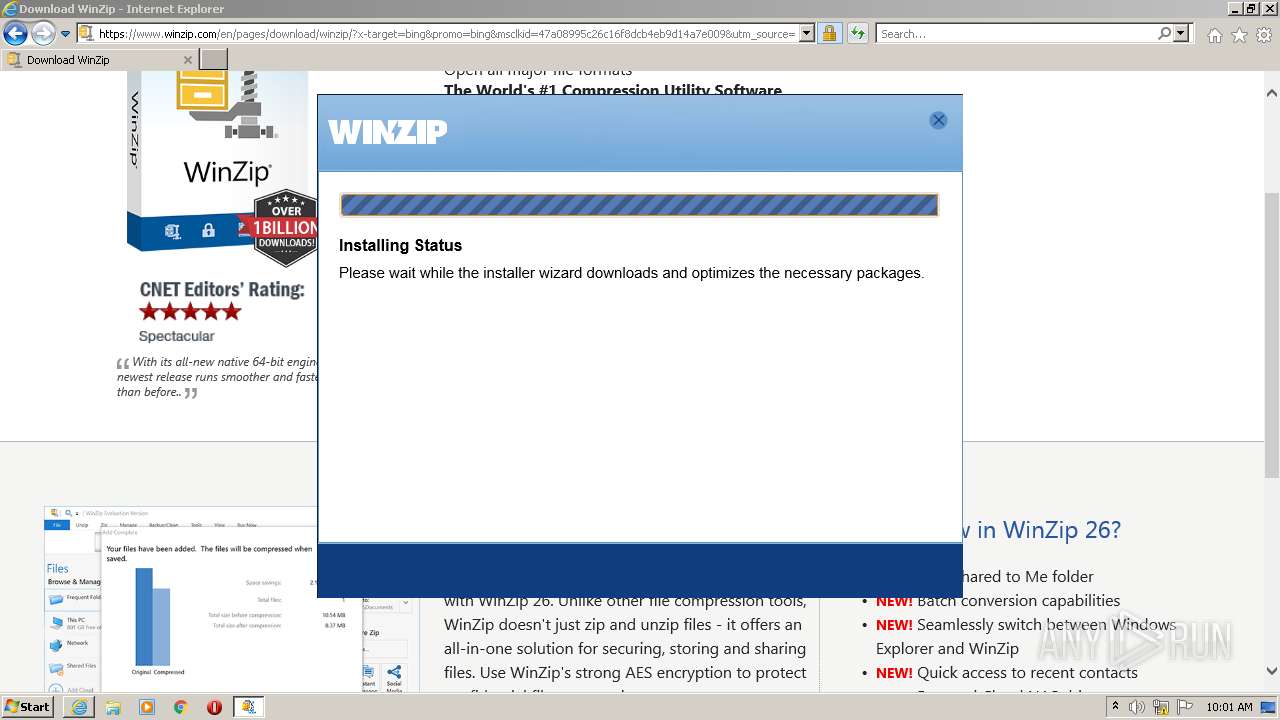Go to the IE Home page

point(1214,35)
